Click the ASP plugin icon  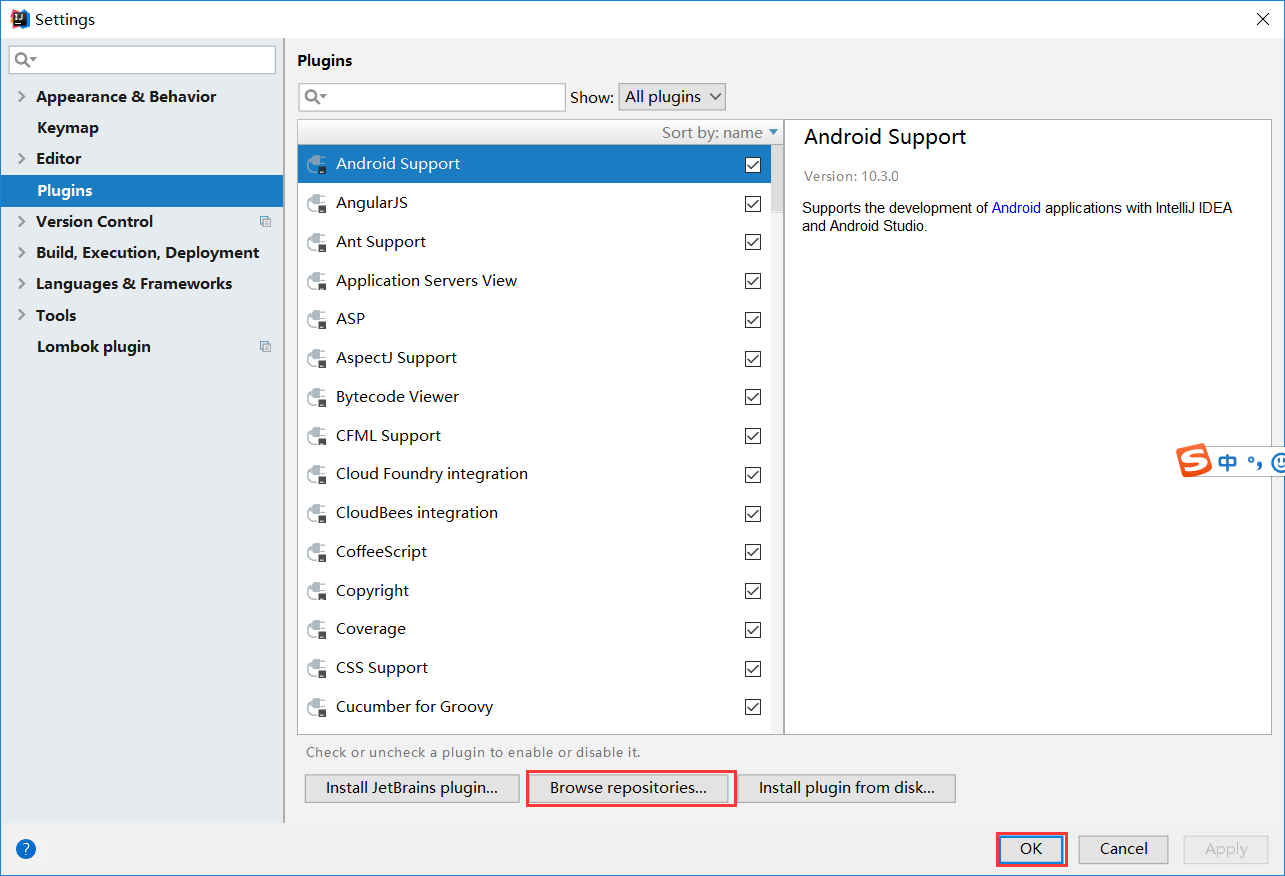pyautogui.click(x=317, y=320)
